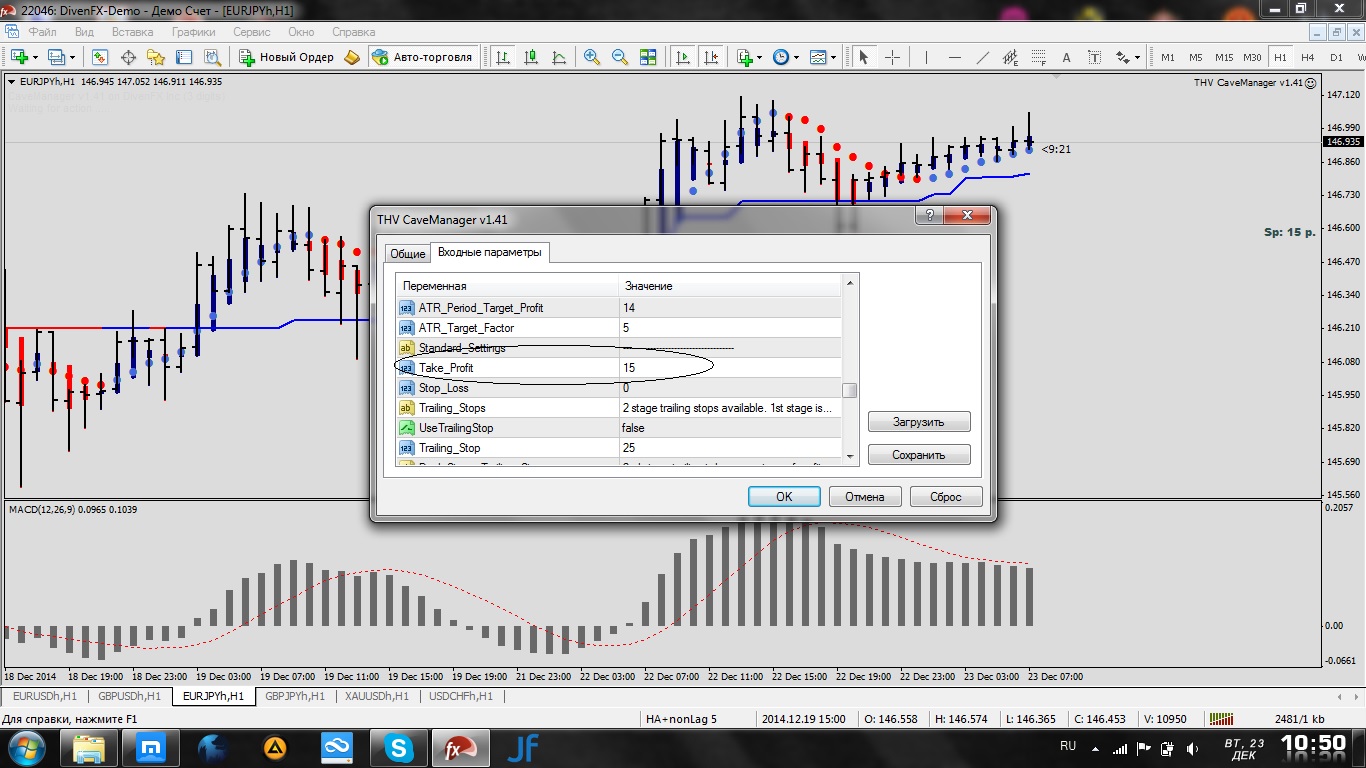1366x768 pixels.
Task: Switch to the Общие tab
Action: pyautogui.click(x=407, y=254)
